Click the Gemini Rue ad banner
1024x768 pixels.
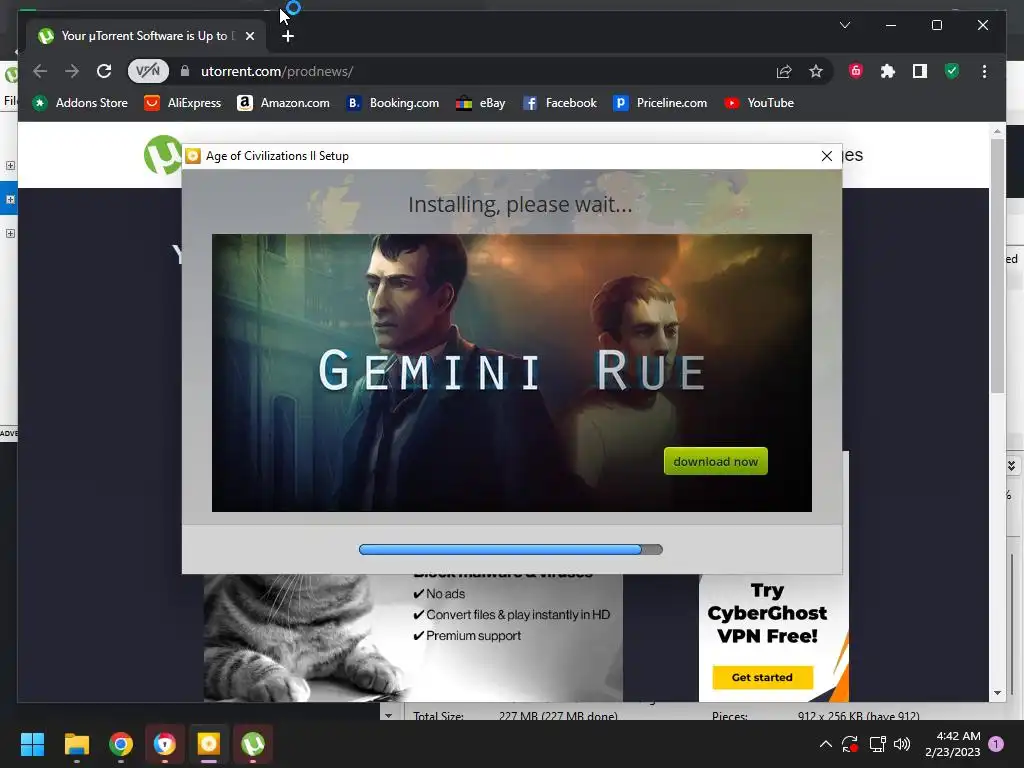[x=511, y=373]
